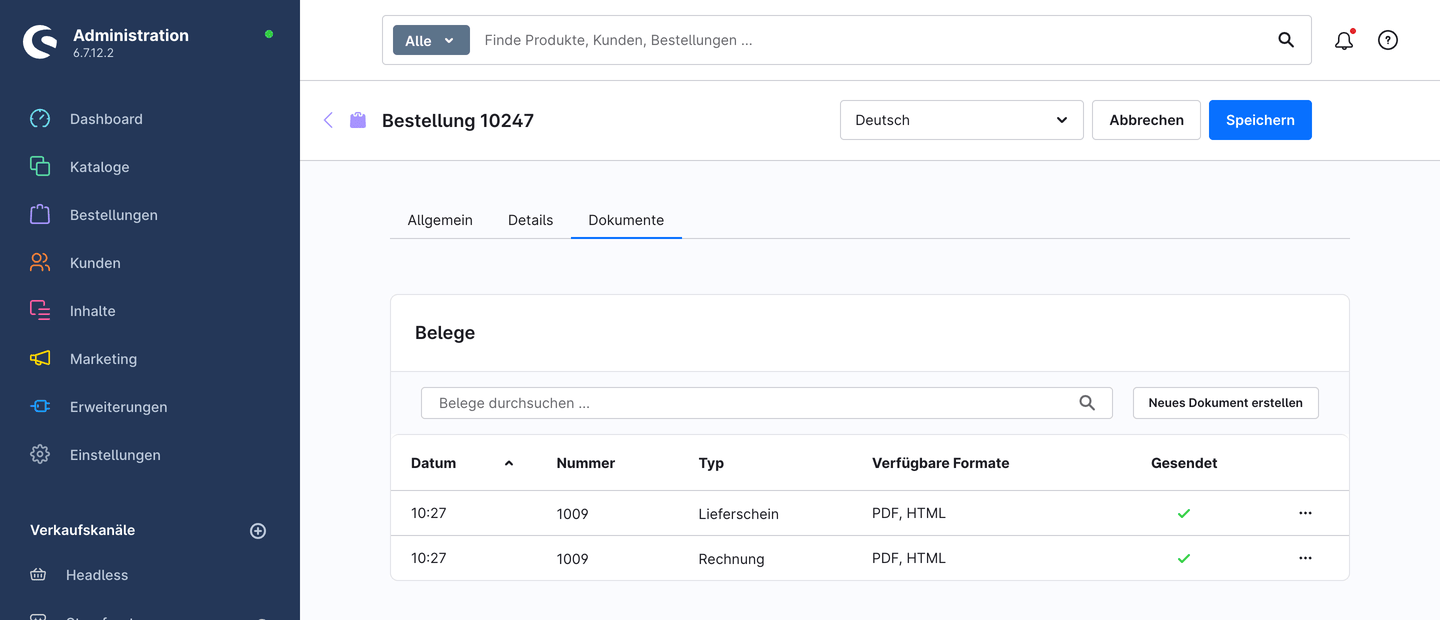
Task: Click the Speichern button
Action: (x=1260, y=120)
